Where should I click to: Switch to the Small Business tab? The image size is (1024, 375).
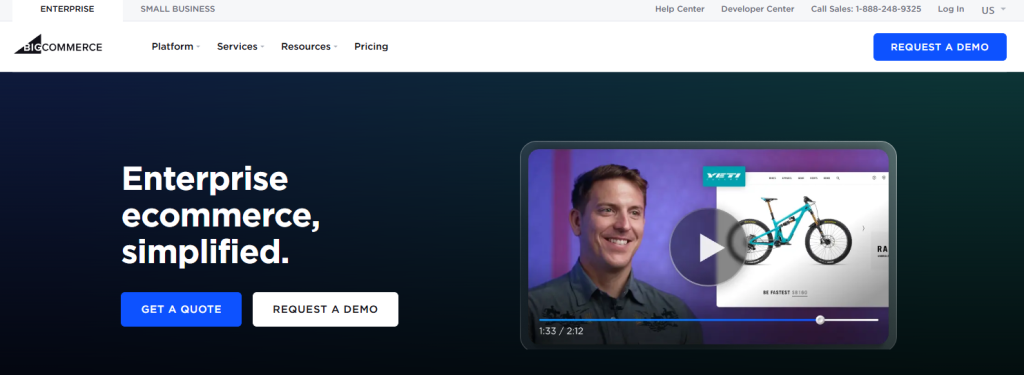pos(178,9)
